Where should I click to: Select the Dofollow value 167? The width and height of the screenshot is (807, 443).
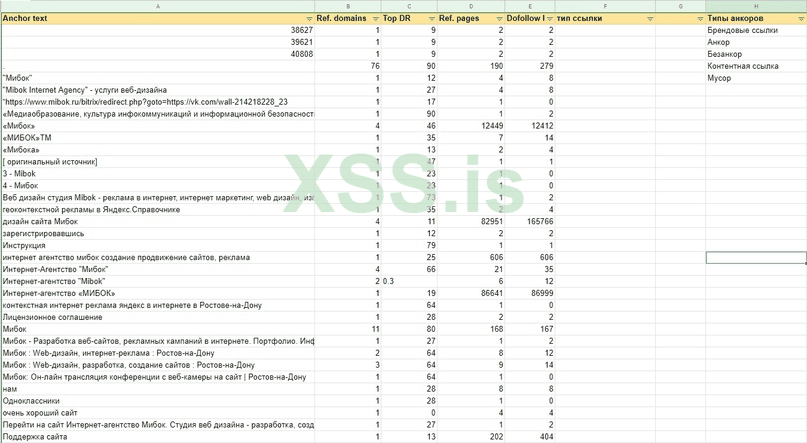(x=530, y=329)
